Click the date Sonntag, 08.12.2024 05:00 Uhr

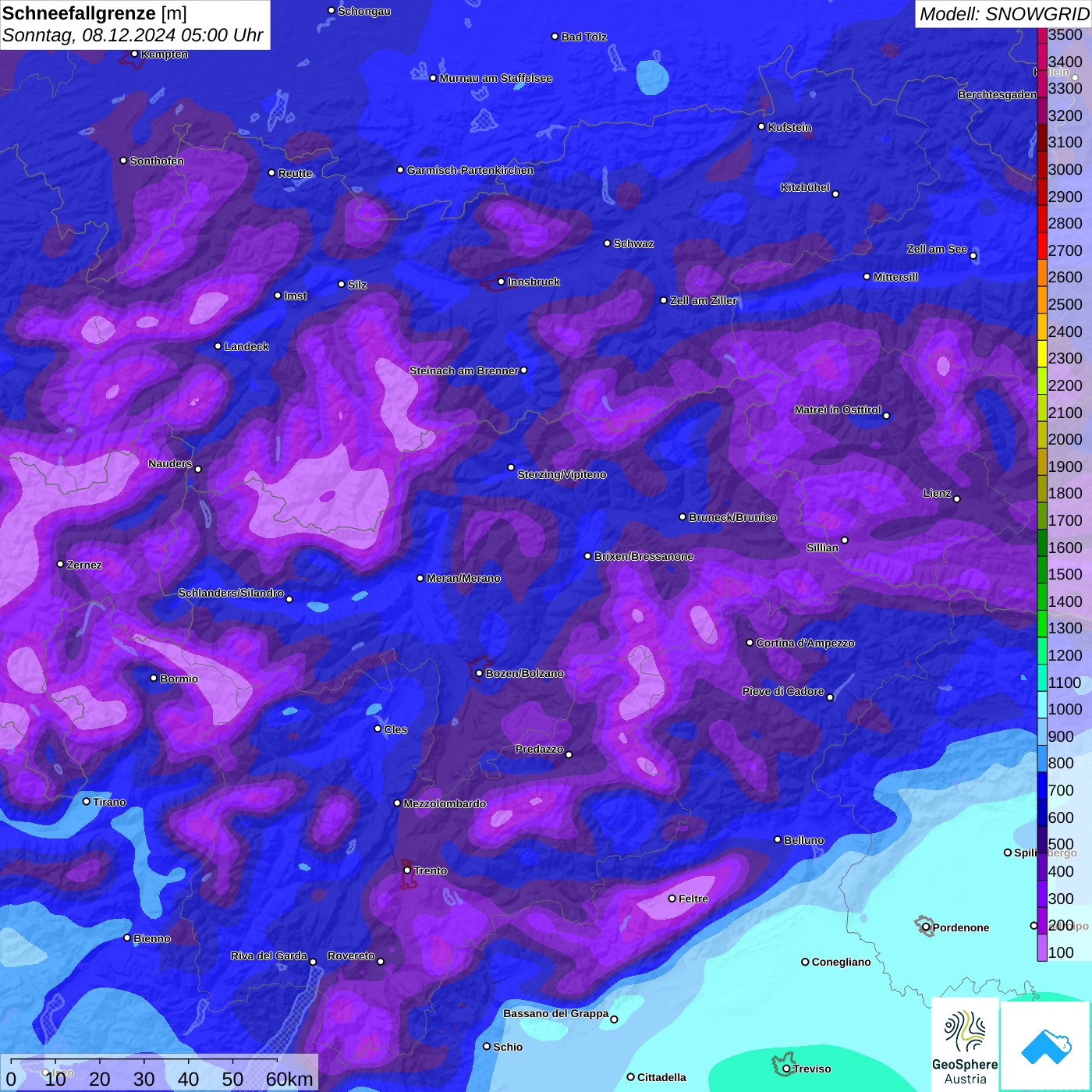133,36
